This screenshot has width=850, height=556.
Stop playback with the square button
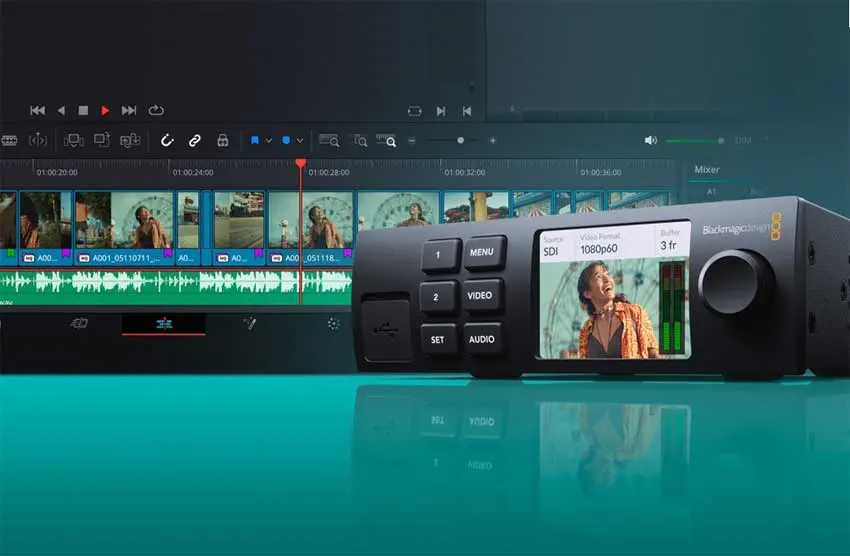coord(83,111)
